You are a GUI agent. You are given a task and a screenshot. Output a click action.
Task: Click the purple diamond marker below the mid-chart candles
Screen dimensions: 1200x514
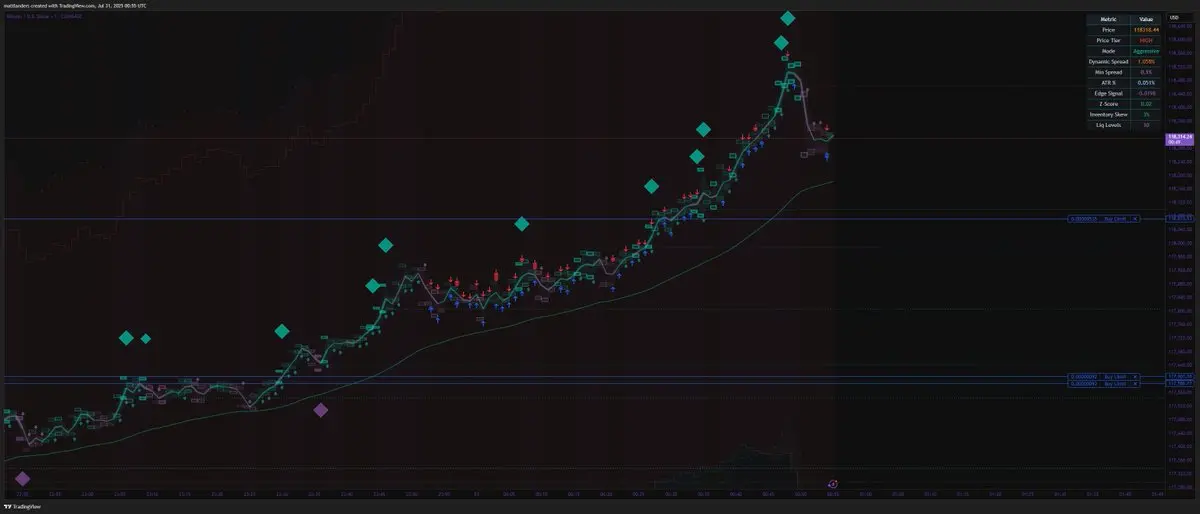coord(320,409)
